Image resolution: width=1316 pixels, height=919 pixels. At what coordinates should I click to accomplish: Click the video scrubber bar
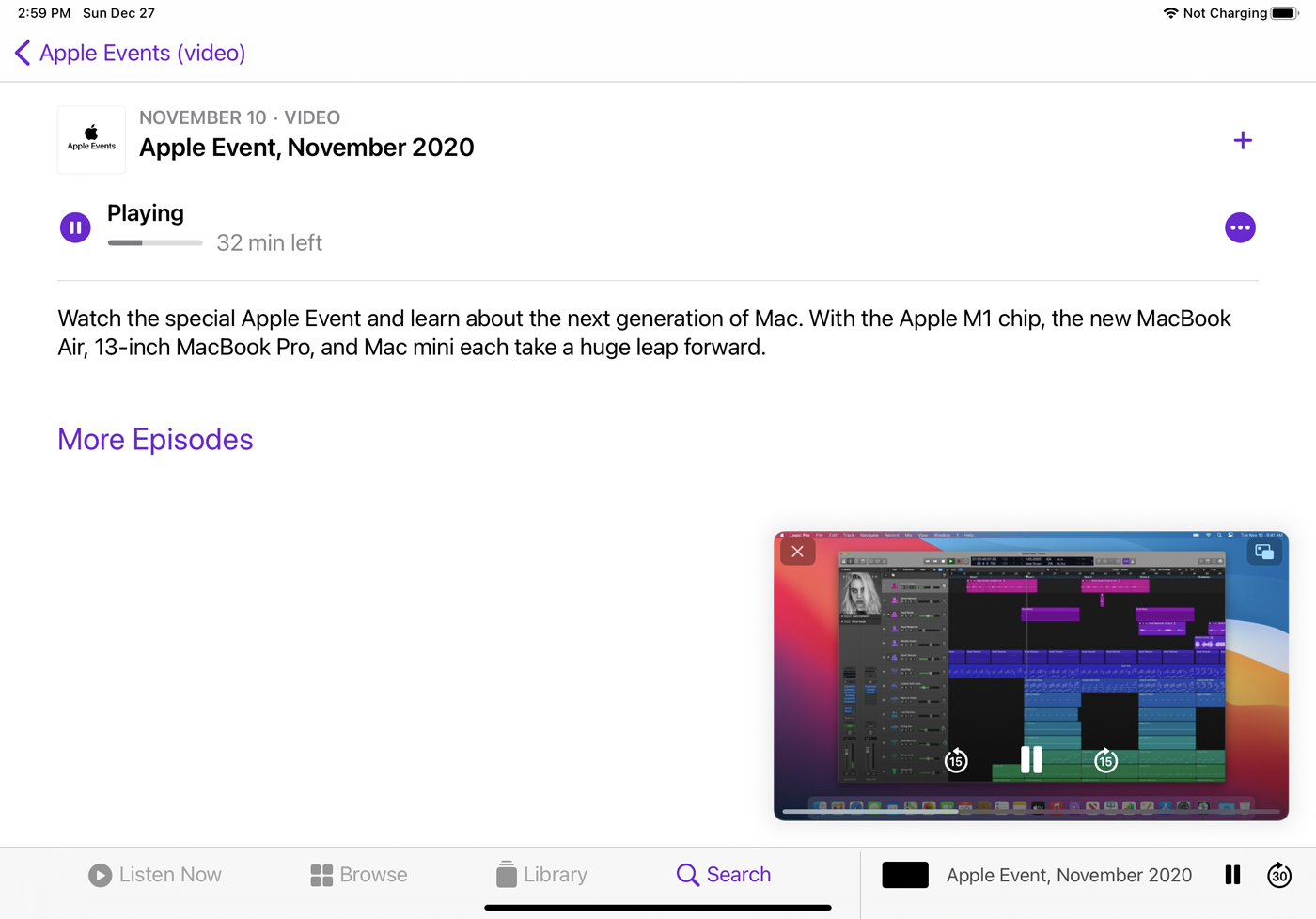pos(1031,810)
